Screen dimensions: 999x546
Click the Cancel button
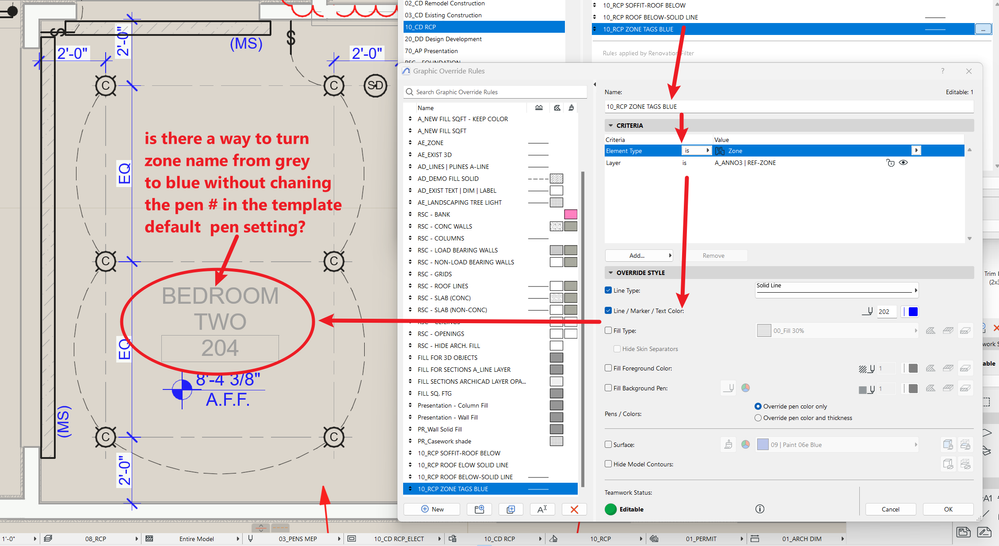tap(891, 509)
